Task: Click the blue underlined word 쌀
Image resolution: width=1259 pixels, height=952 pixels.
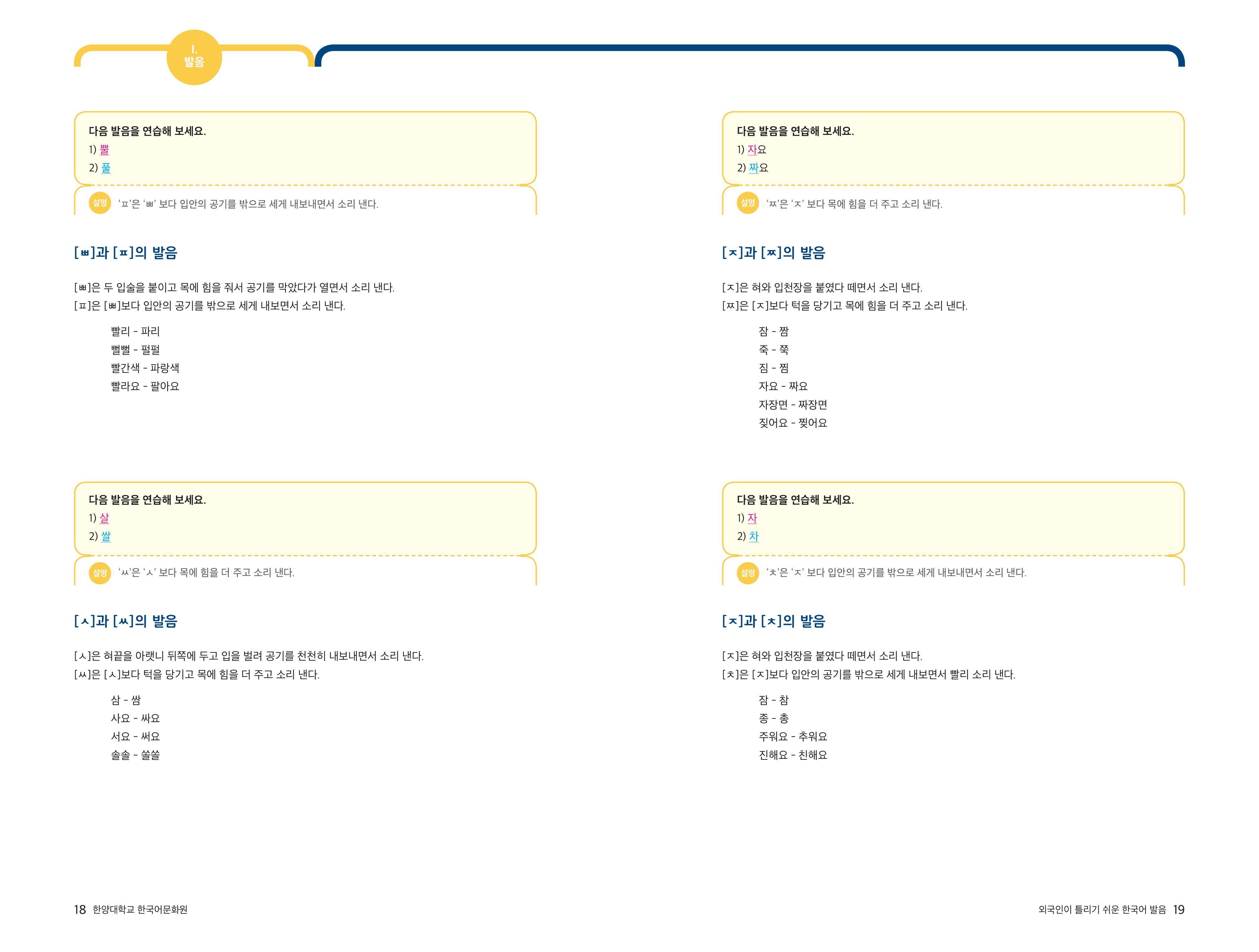Action: [106, 536]
